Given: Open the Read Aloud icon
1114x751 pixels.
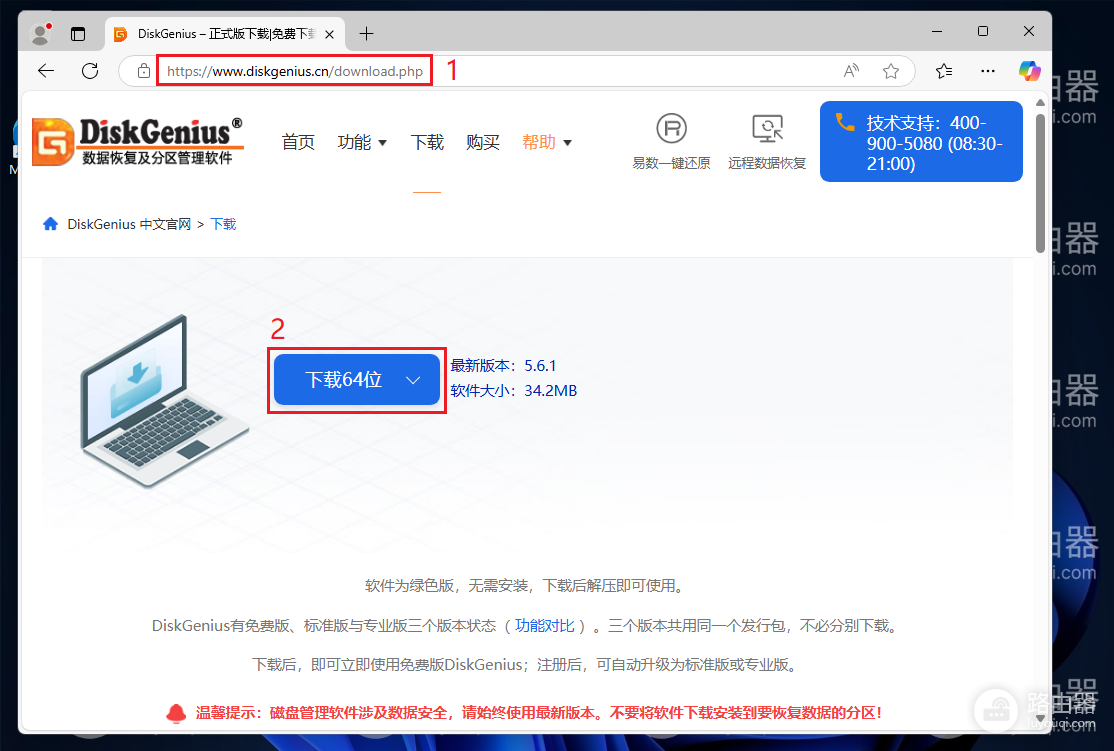Looking at the screenshot, I should 851,70.
